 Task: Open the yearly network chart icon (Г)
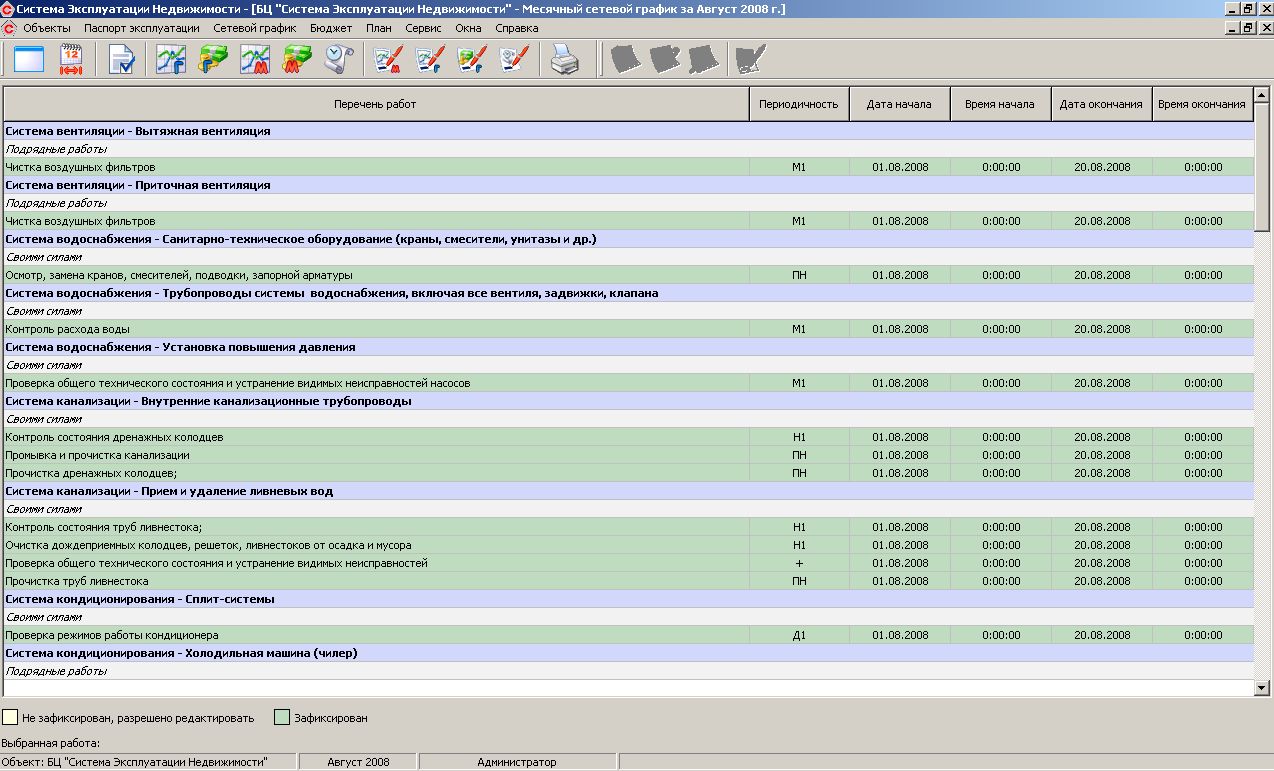tap(172, 60)
